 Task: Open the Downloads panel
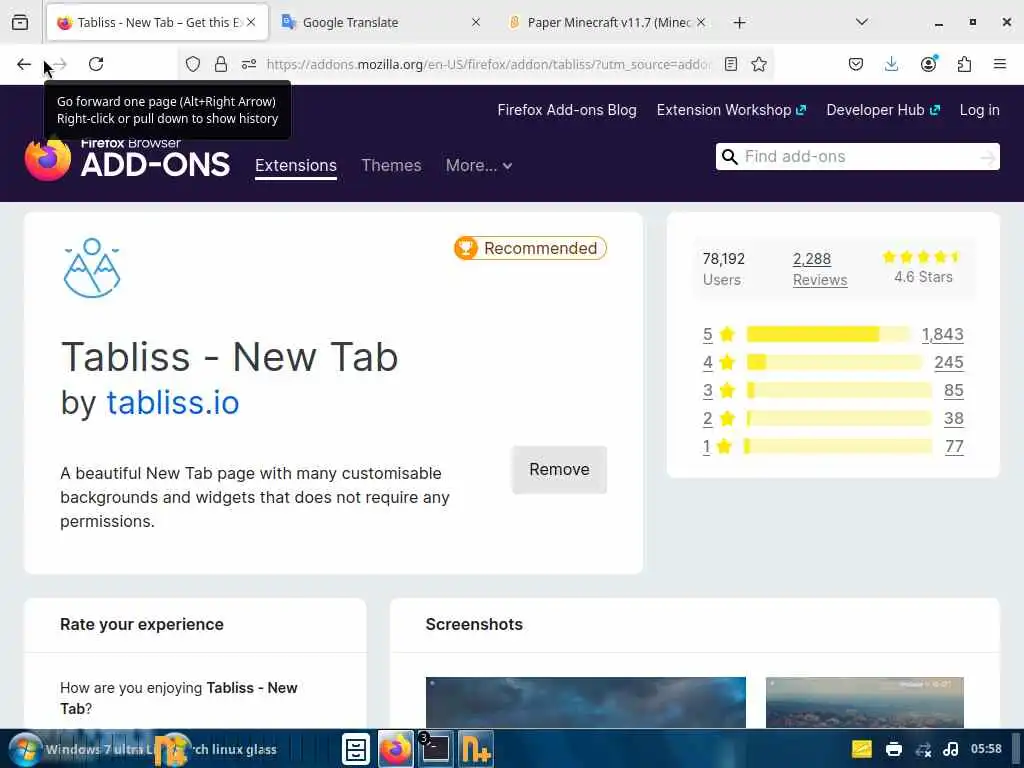coord(891,64)
